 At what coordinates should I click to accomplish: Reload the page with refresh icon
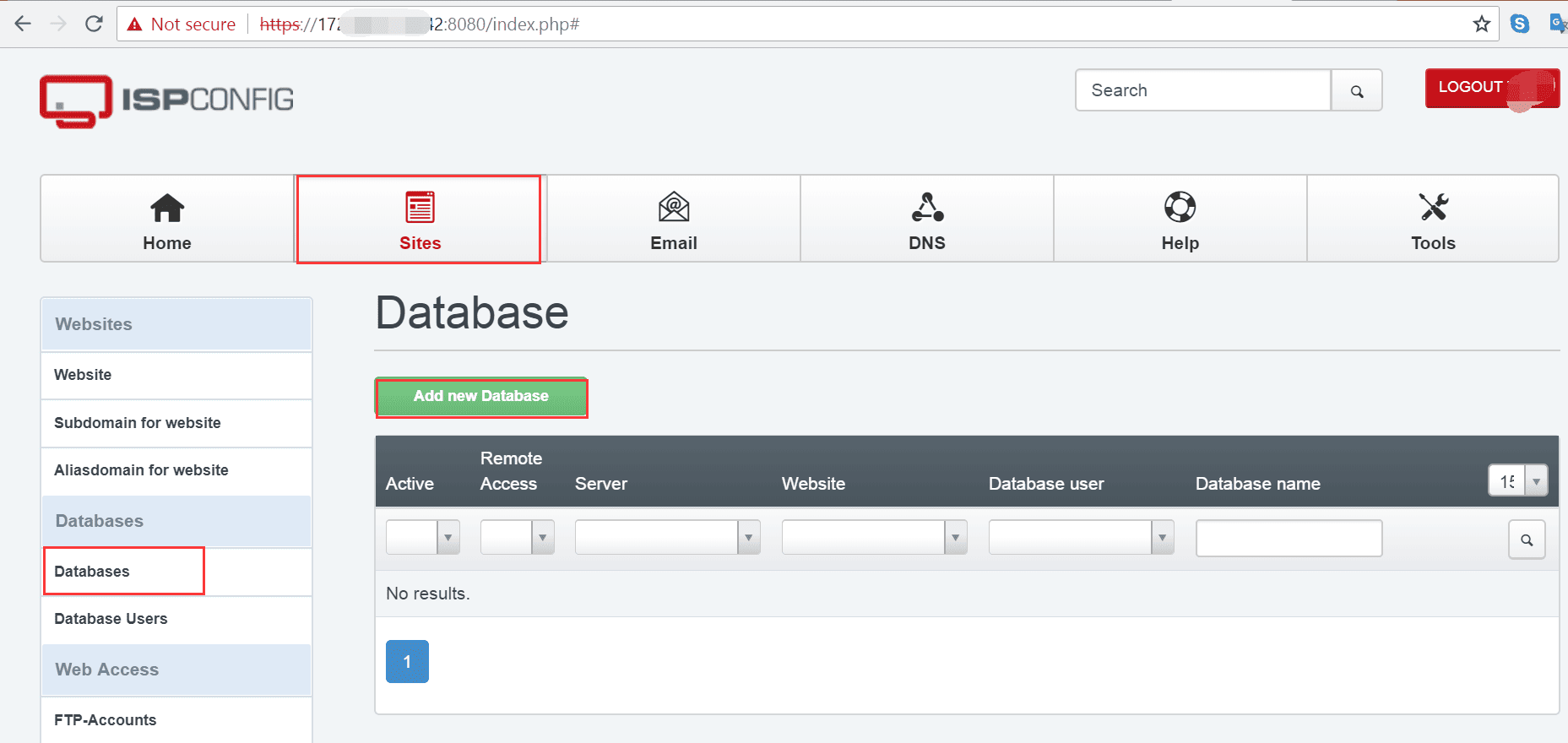coord(94,24)
